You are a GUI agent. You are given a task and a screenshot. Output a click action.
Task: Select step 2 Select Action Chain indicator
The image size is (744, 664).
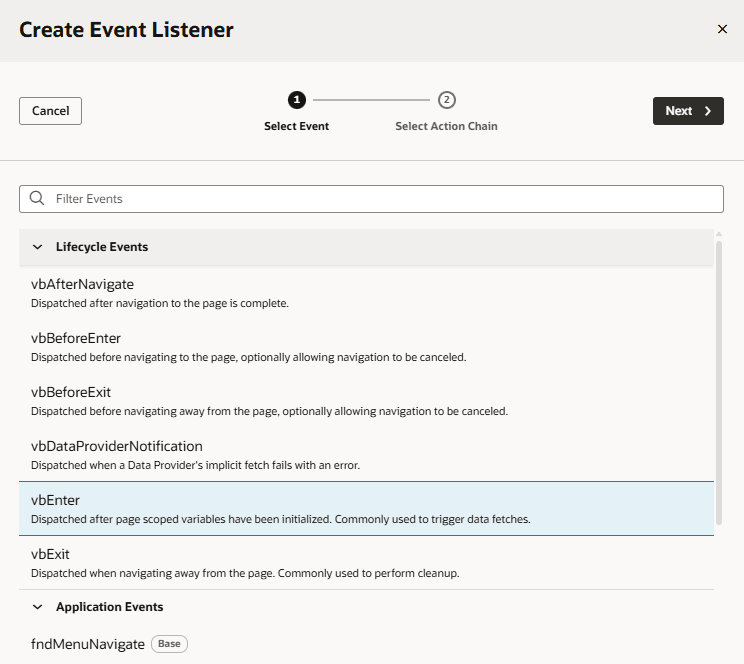tap(446, 100)
